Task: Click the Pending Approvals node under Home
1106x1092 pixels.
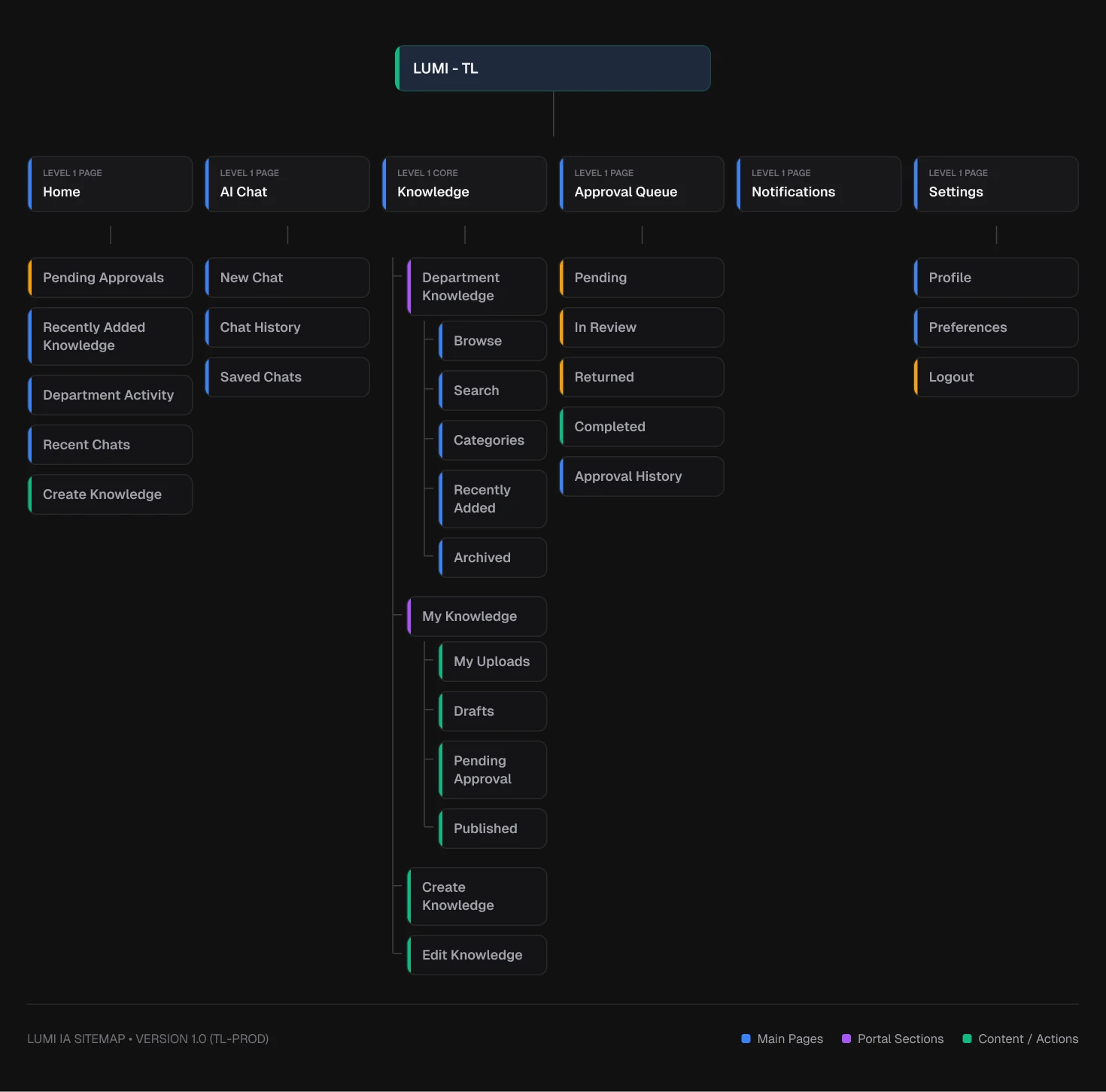Action: (110, 278)
